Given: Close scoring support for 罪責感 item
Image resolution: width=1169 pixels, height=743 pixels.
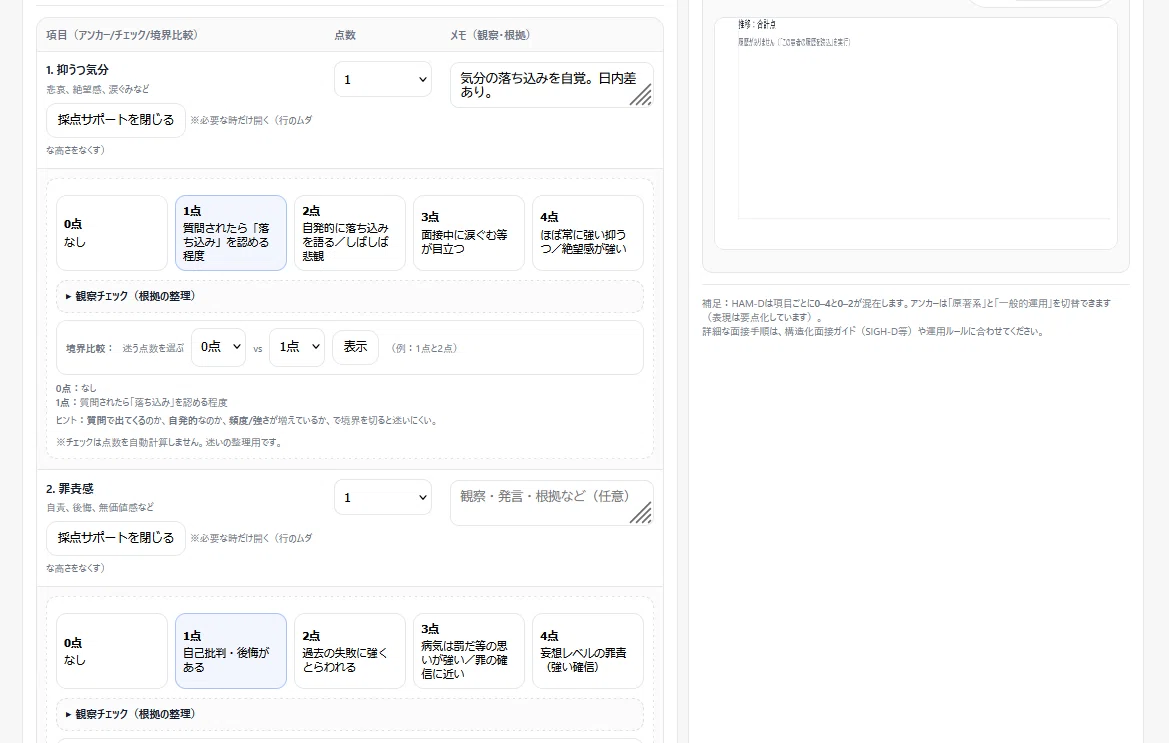Looking at the screenshot, I should 116,538.
